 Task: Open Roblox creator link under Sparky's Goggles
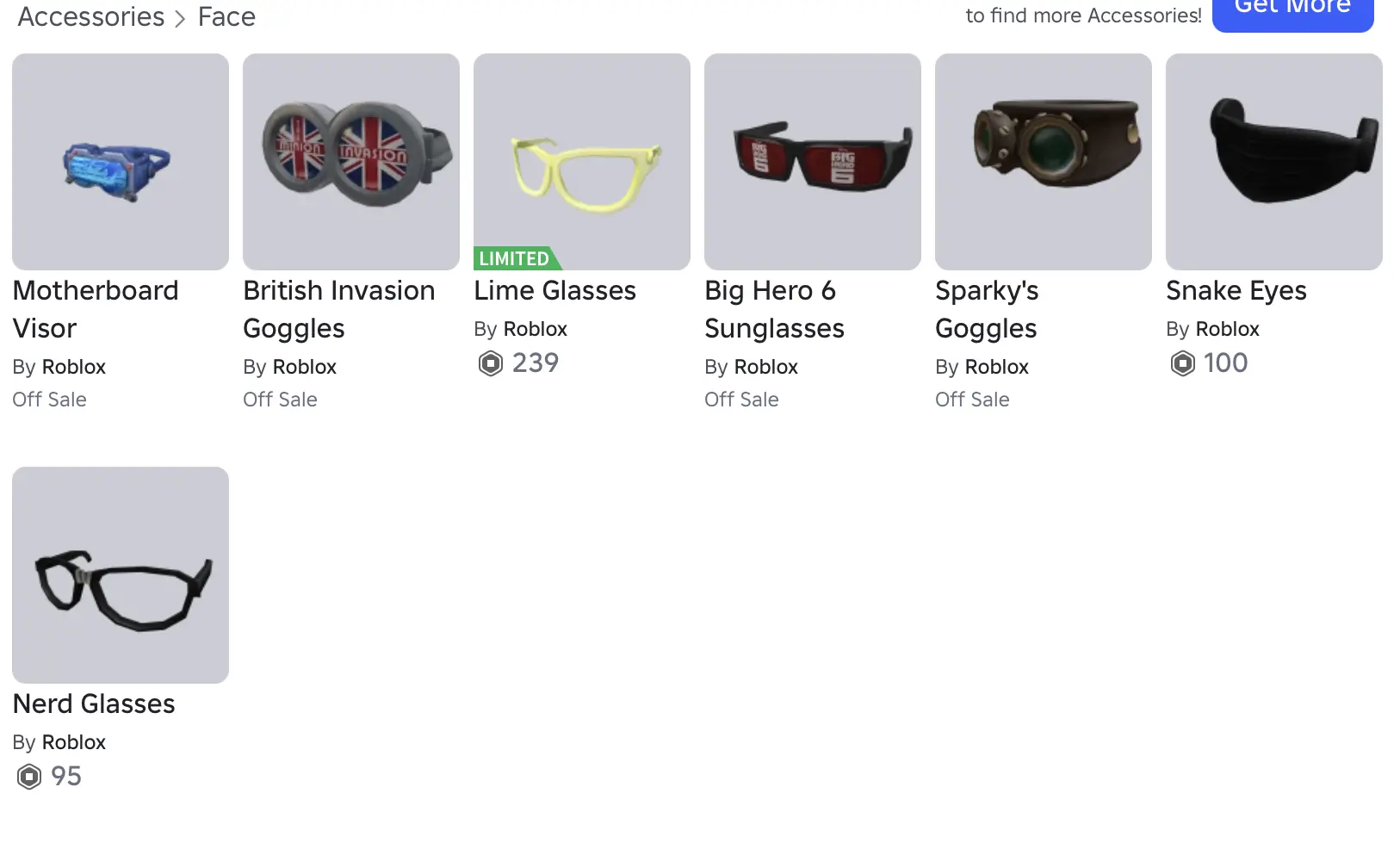996,367
